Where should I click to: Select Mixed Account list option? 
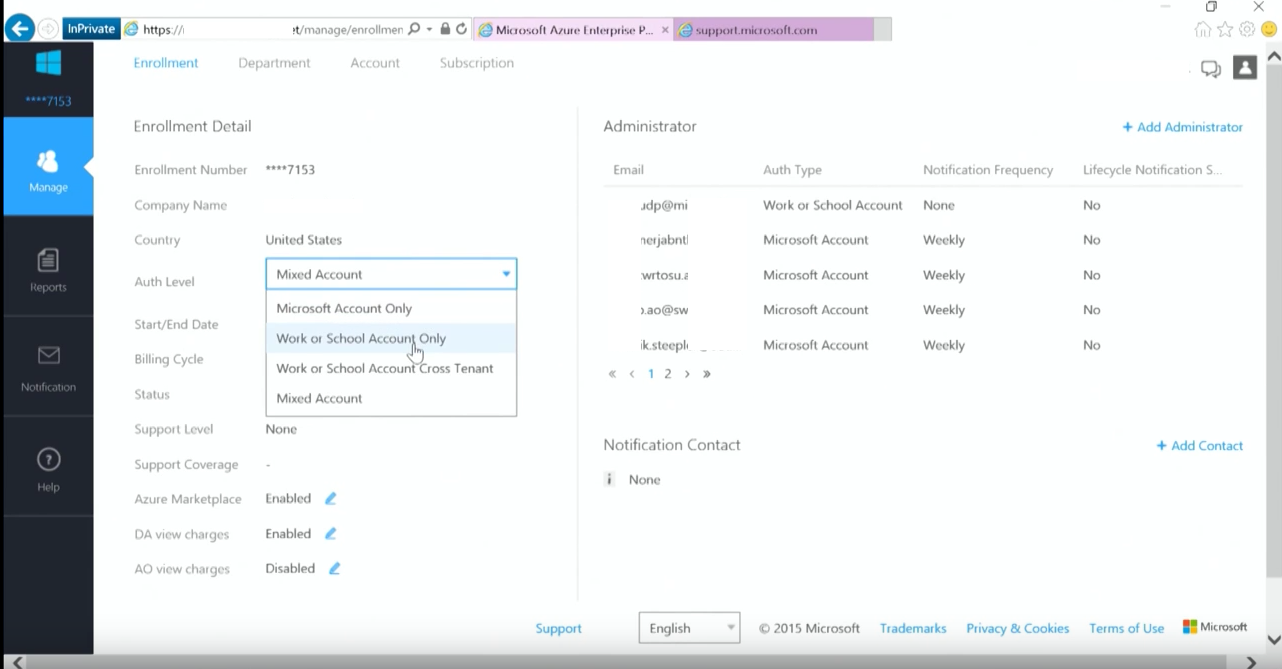(391, 398)
